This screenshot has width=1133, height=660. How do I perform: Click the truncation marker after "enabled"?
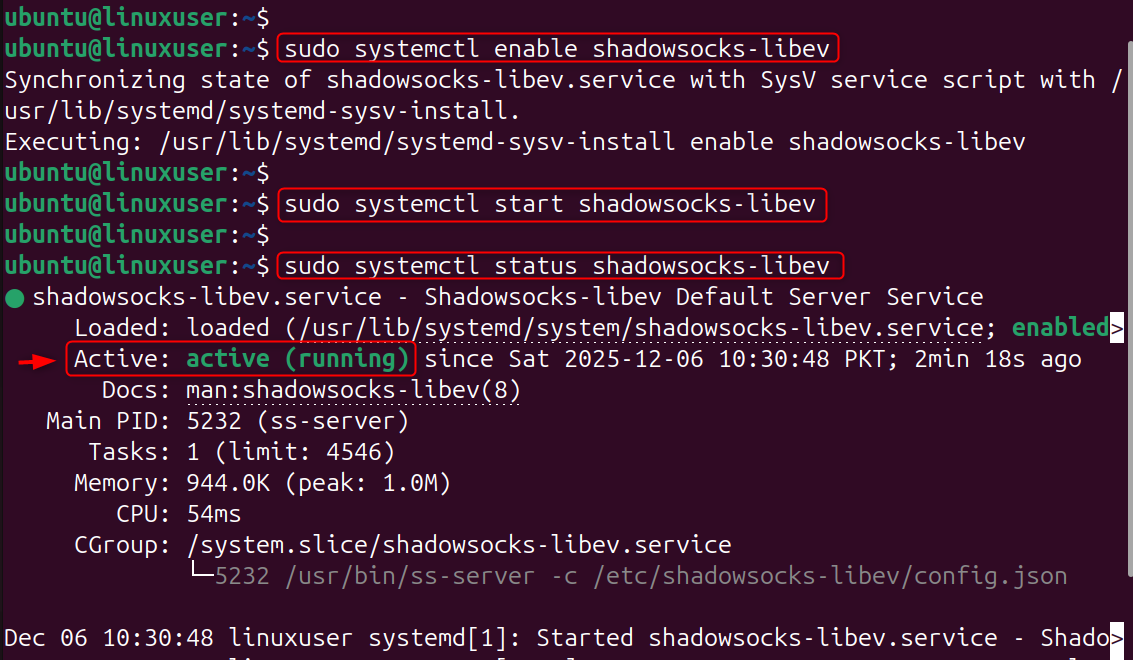(1117, 328)
